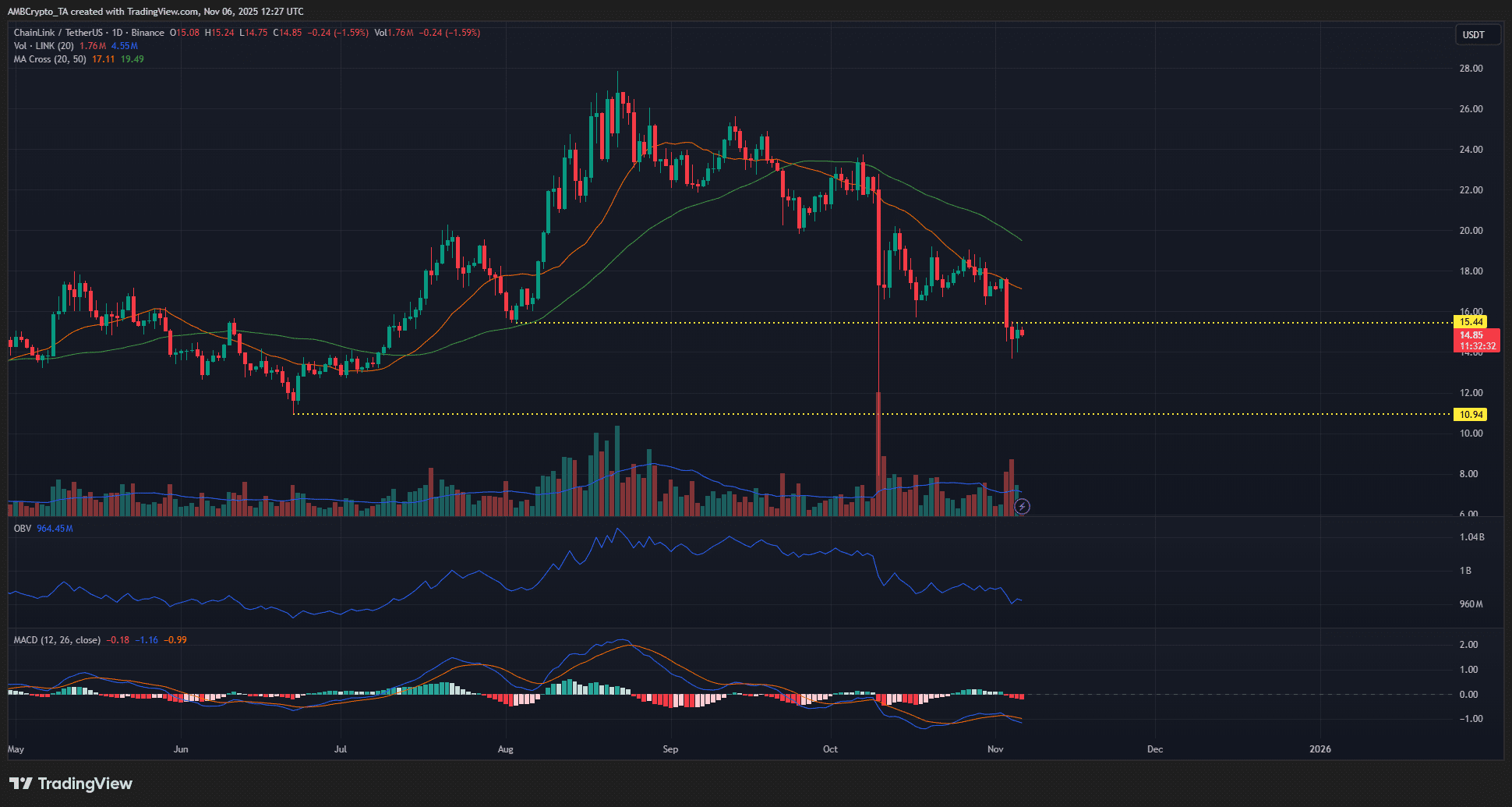Select the ChainLink / TetherUS symbol name
Image resolution: width=1512 pixels, height=807 pixels.
(x=58, y=33)
